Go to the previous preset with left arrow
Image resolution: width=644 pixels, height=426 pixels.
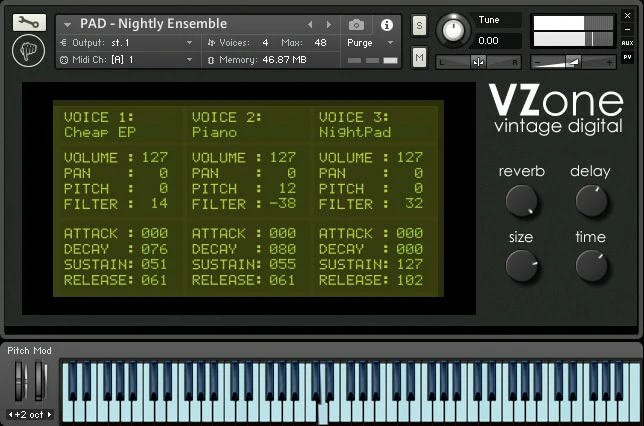pos(310,25)
